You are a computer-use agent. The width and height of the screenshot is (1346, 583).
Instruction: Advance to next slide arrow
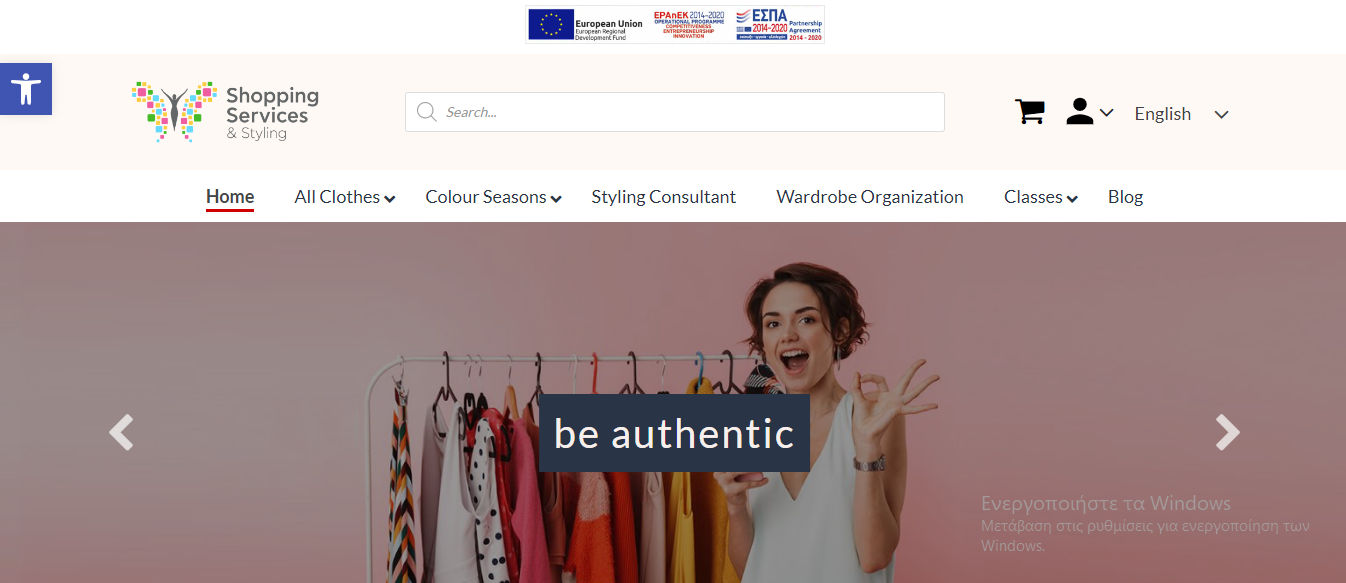coord(1227,433)
